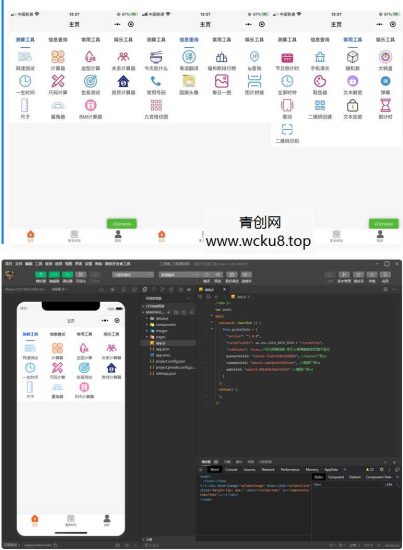
Task: Toggle the 调试器 panel button in the toolbar
Action: [67, 276]
